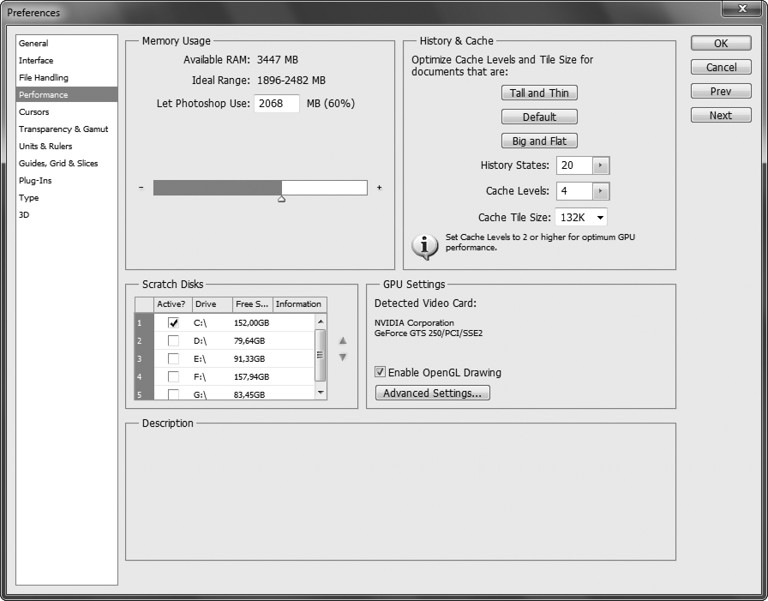This screenshot has width=768, height=601.
Task: Switch to the General preferences category
Action: pos(33,43)
